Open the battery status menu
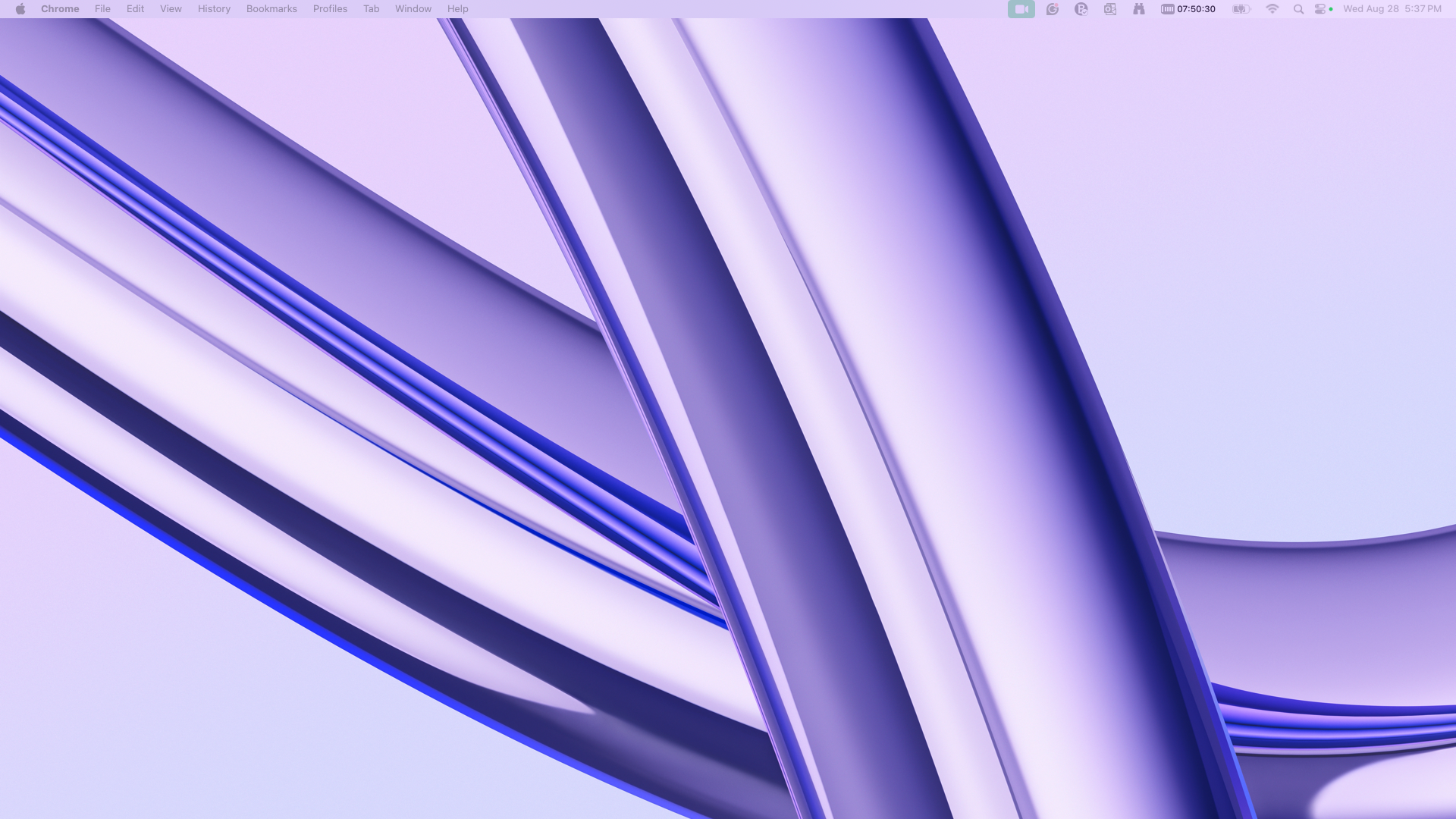This screenshot has height=819, width=1456. [x=1241, y=9]
